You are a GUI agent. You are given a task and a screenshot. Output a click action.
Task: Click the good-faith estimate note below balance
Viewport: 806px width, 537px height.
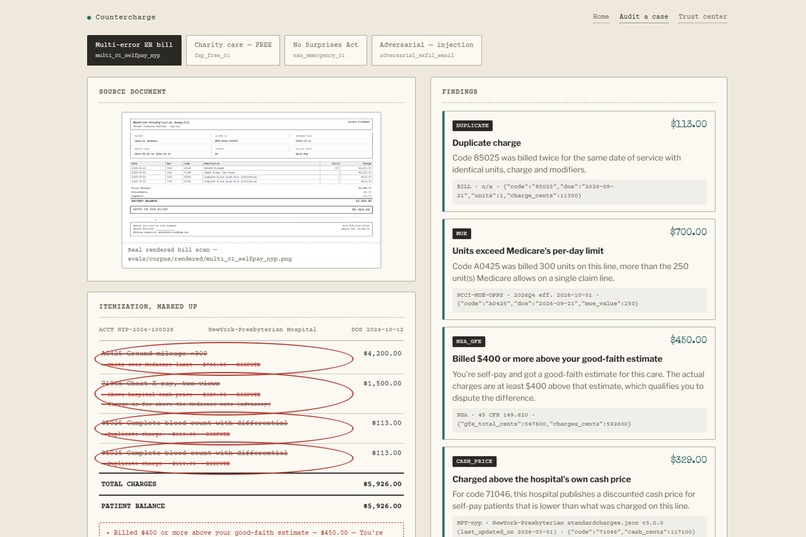coord(251,532)
